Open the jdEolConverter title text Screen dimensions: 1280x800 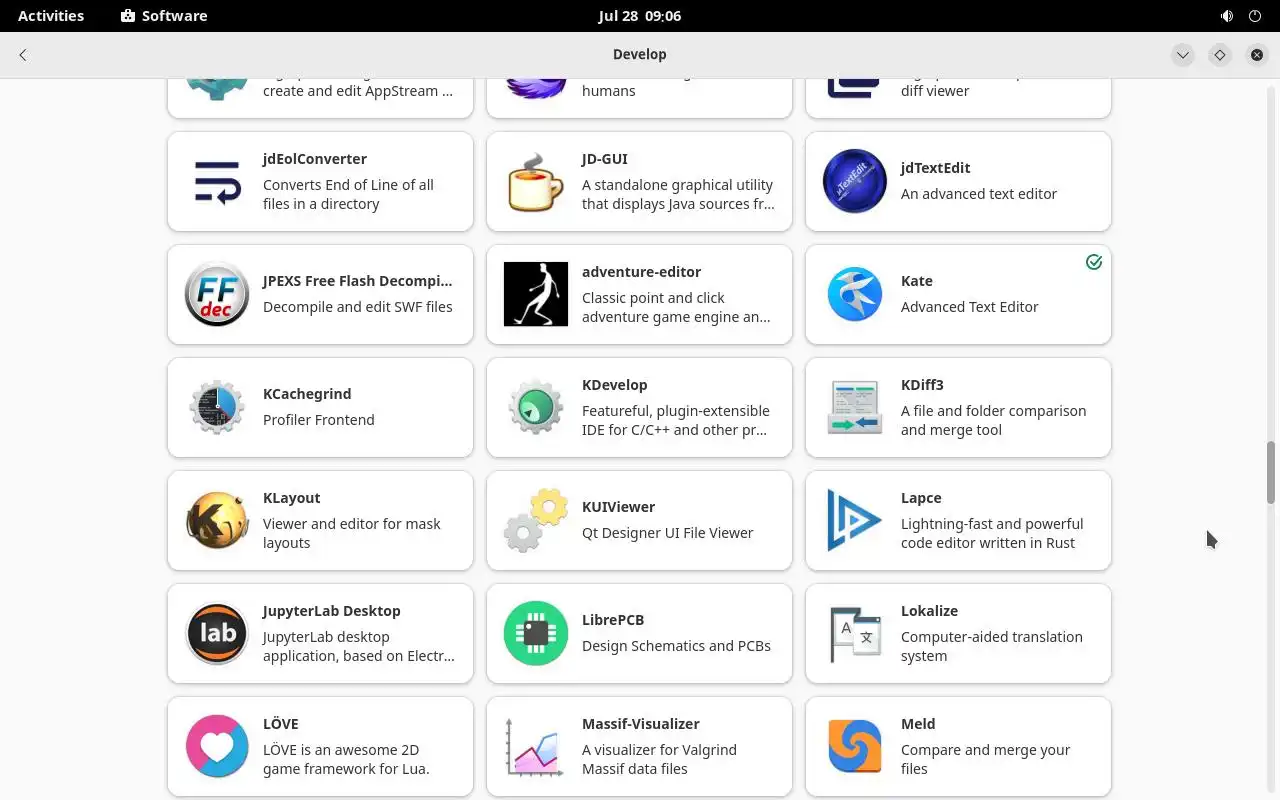click(314, 159)
